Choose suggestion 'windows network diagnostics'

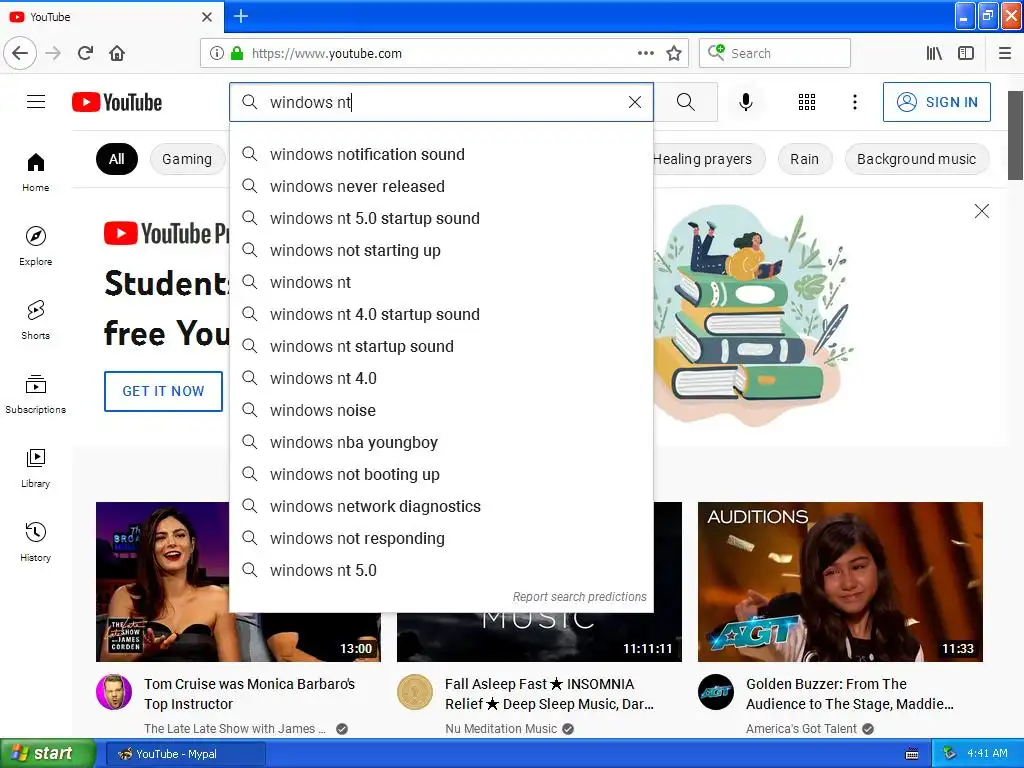point(441,506)
